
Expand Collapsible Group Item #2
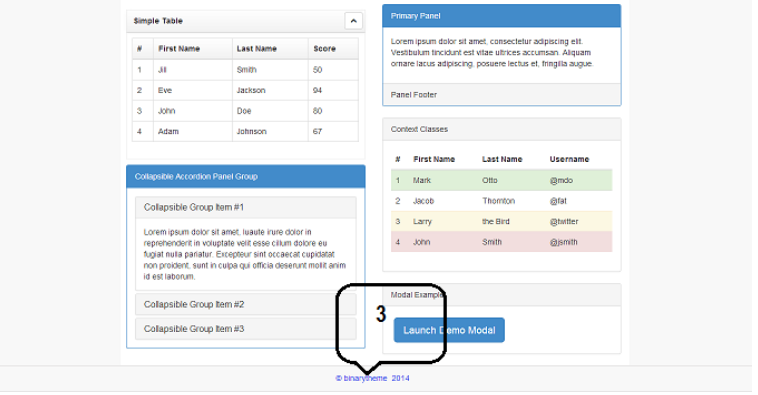click(194, 305)
